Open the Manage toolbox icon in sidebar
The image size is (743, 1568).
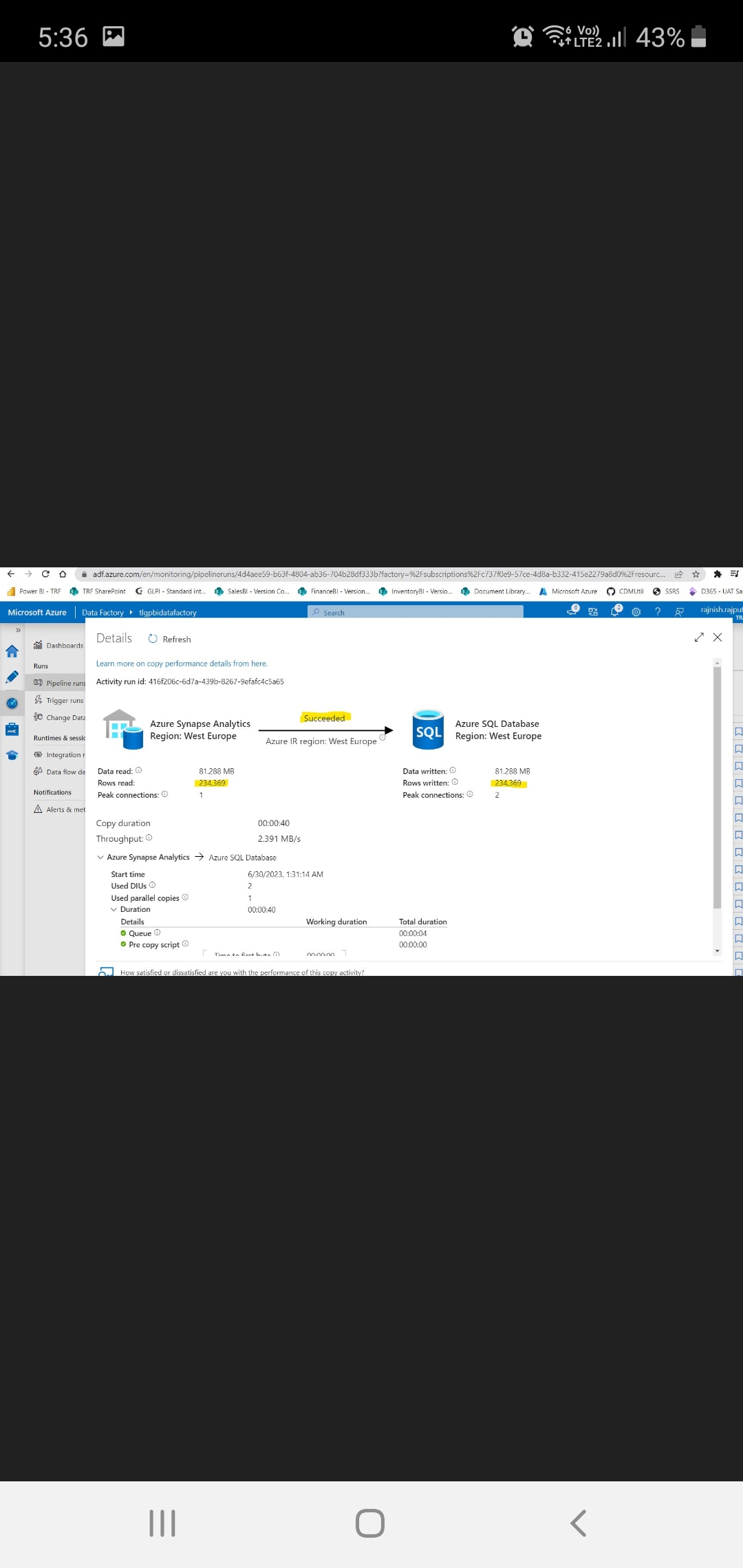12,729
